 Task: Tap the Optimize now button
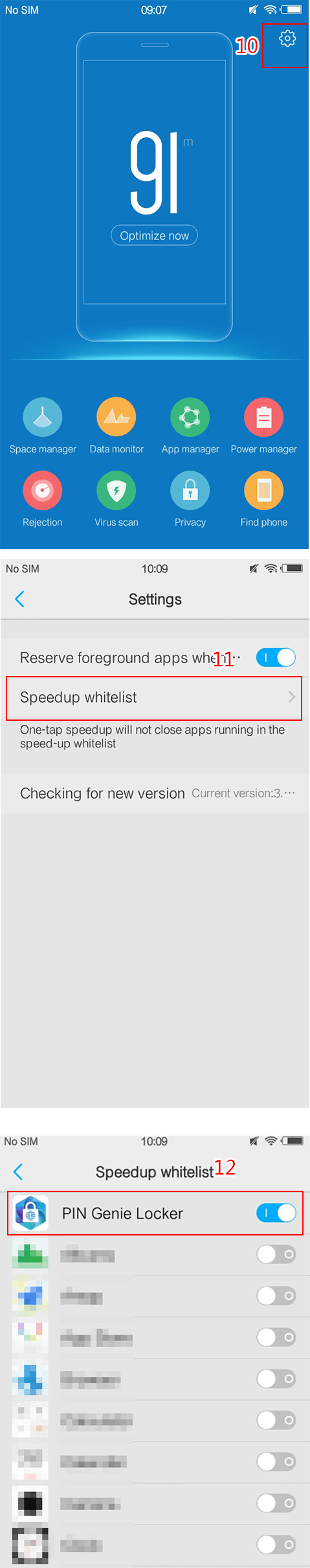[154, 235]
